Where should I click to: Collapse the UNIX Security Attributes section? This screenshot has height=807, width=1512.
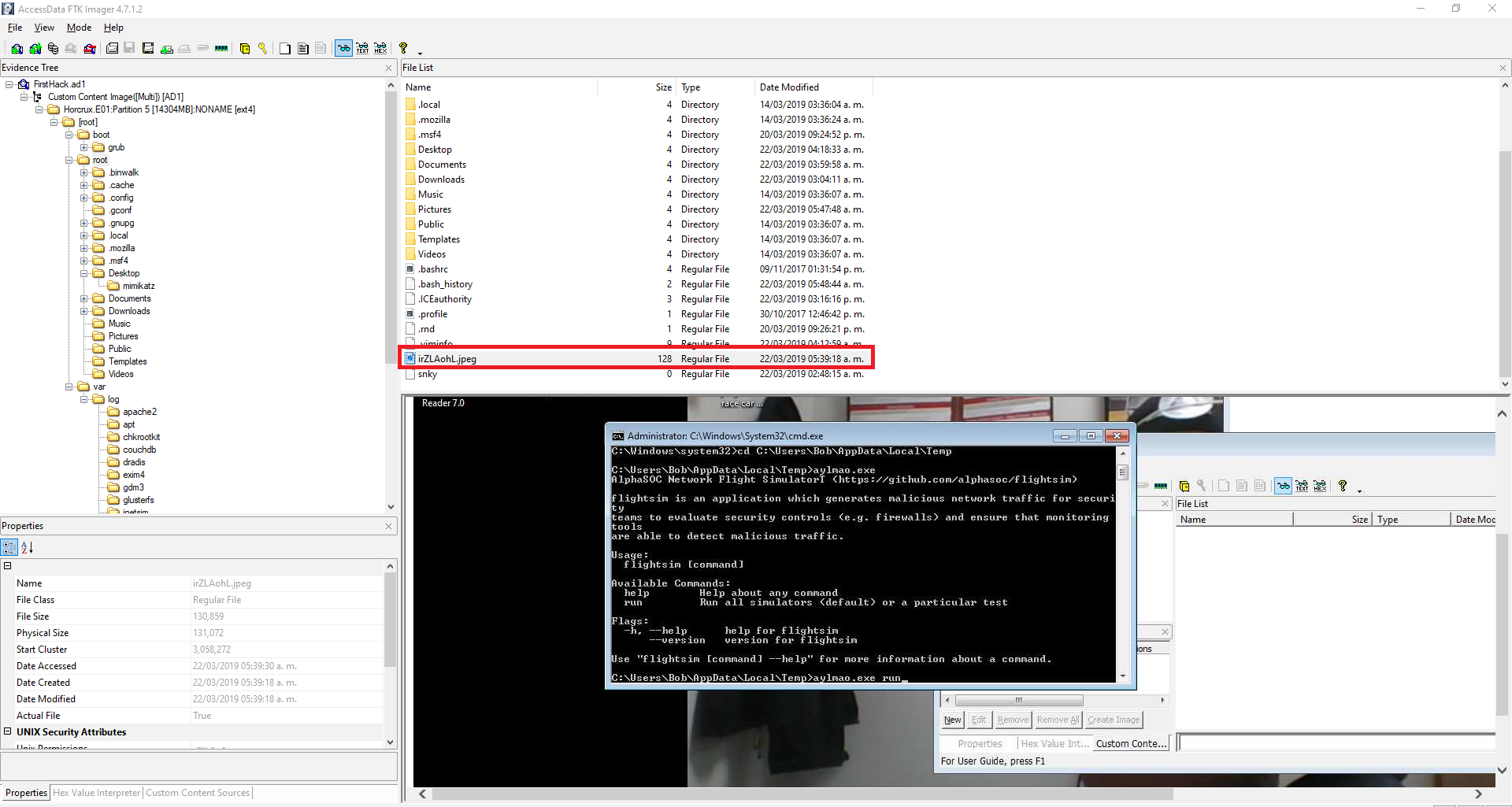[7, 731]
